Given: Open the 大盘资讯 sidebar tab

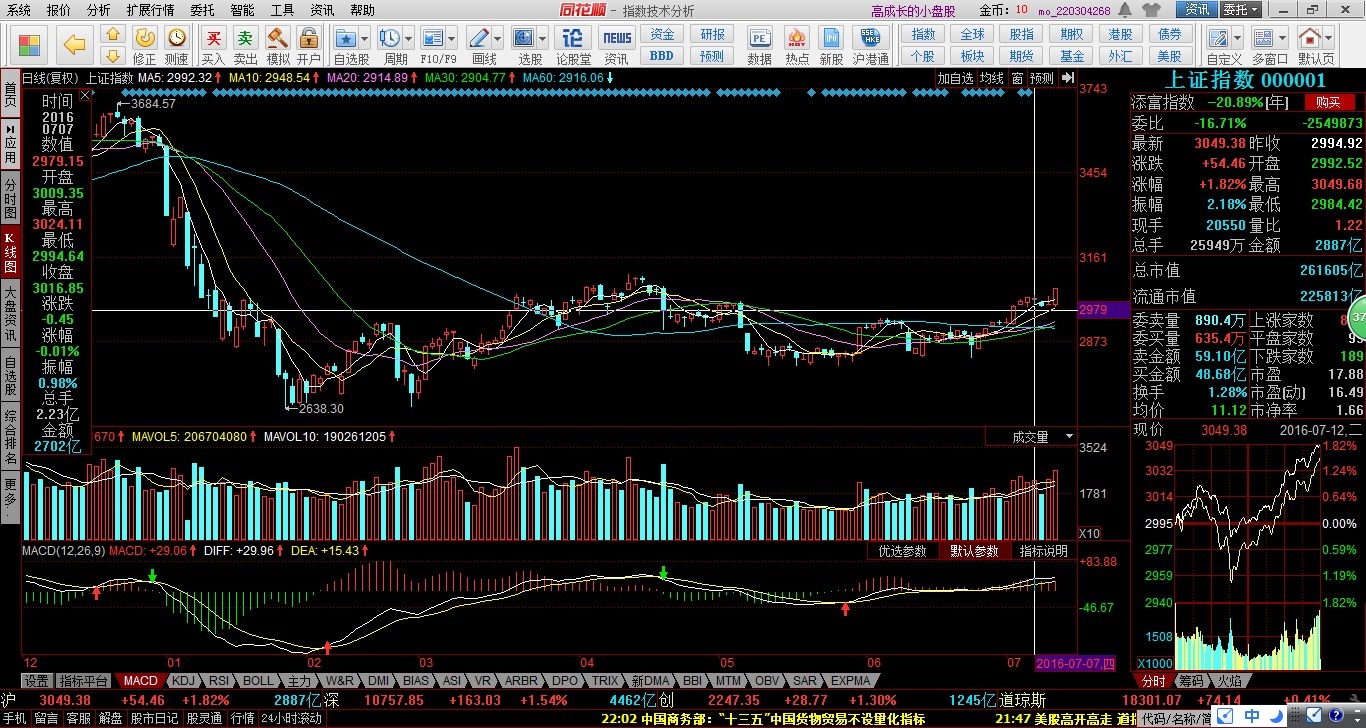Looking at the screenshot, I should [10, 314].
